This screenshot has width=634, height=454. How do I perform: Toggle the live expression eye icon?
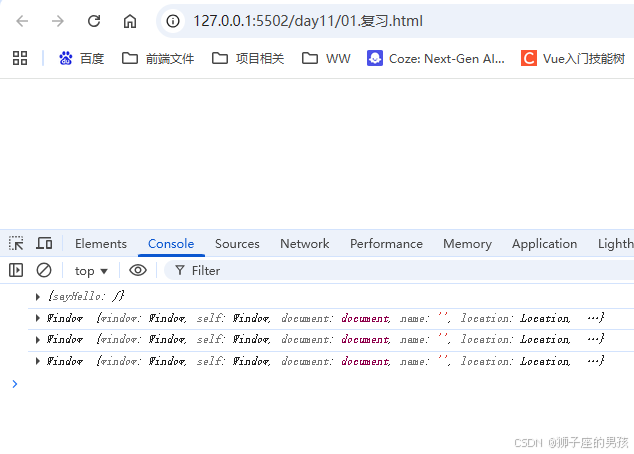click(x=138, y=270)
